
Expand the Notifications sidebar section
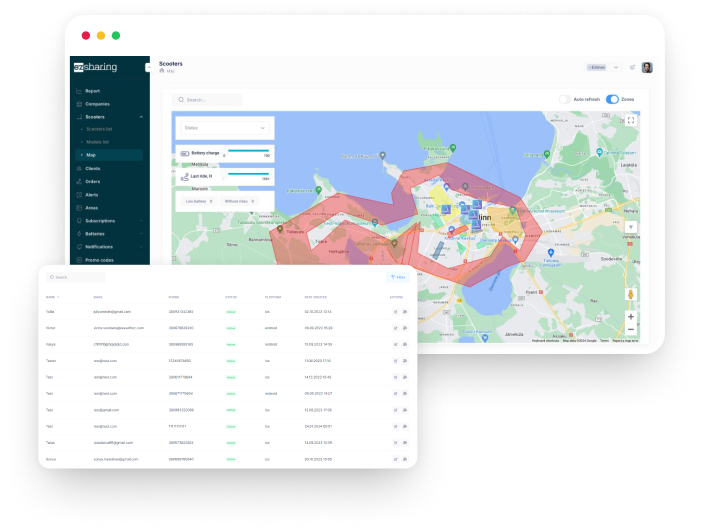pyautogui.click(x=141, y=247)
